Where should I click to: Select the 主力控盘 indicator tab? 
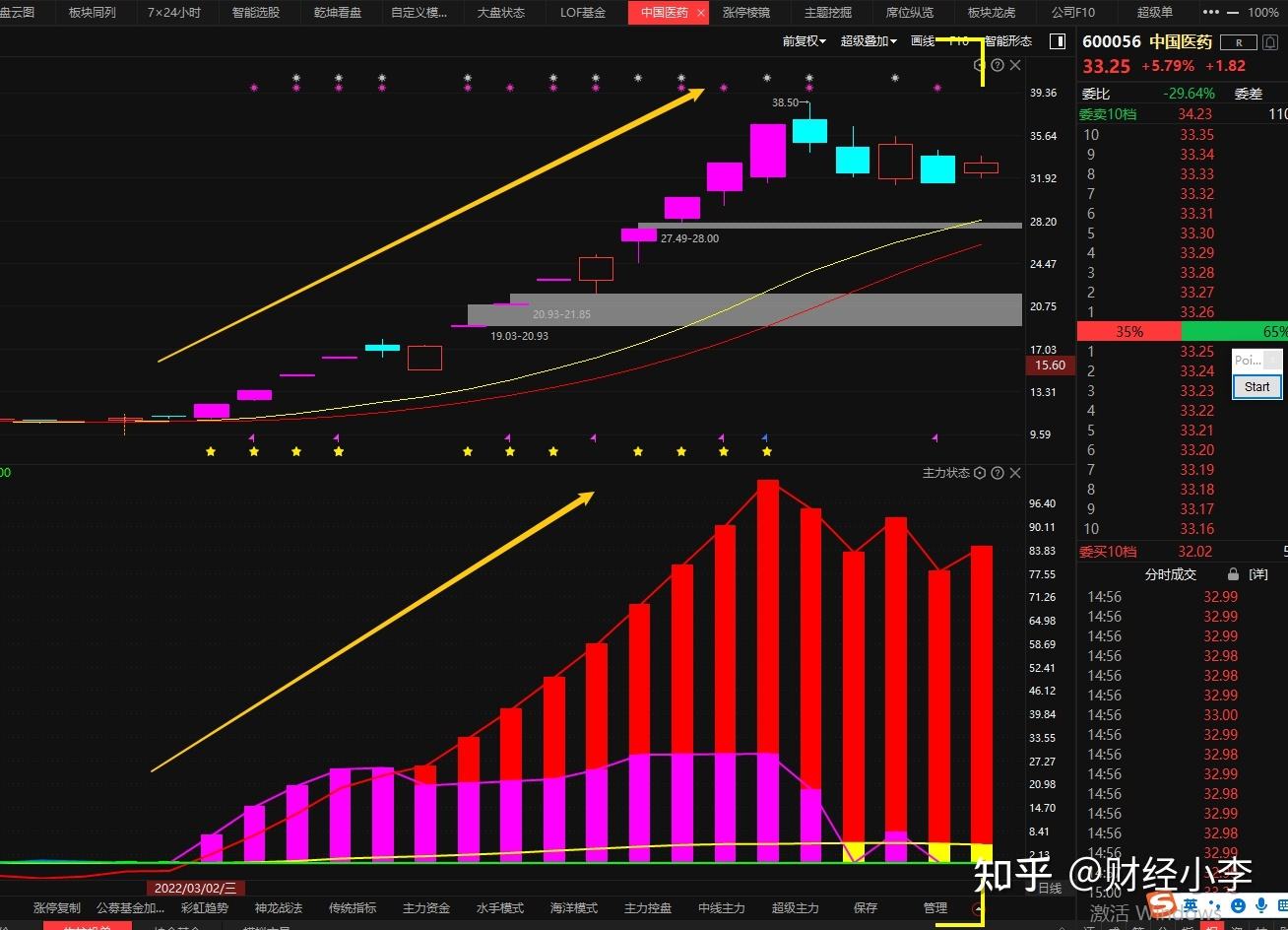click(x=648, y=907)
